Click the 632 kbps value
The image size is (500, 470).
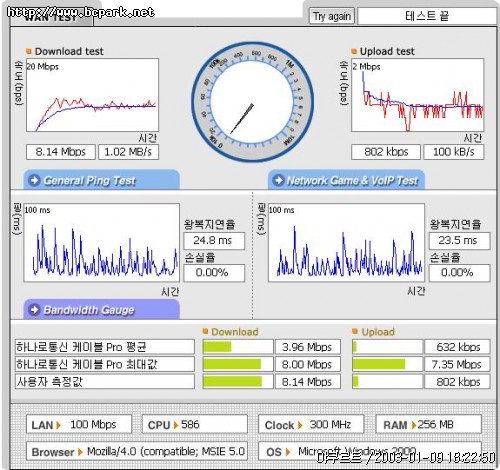point(457,347)
